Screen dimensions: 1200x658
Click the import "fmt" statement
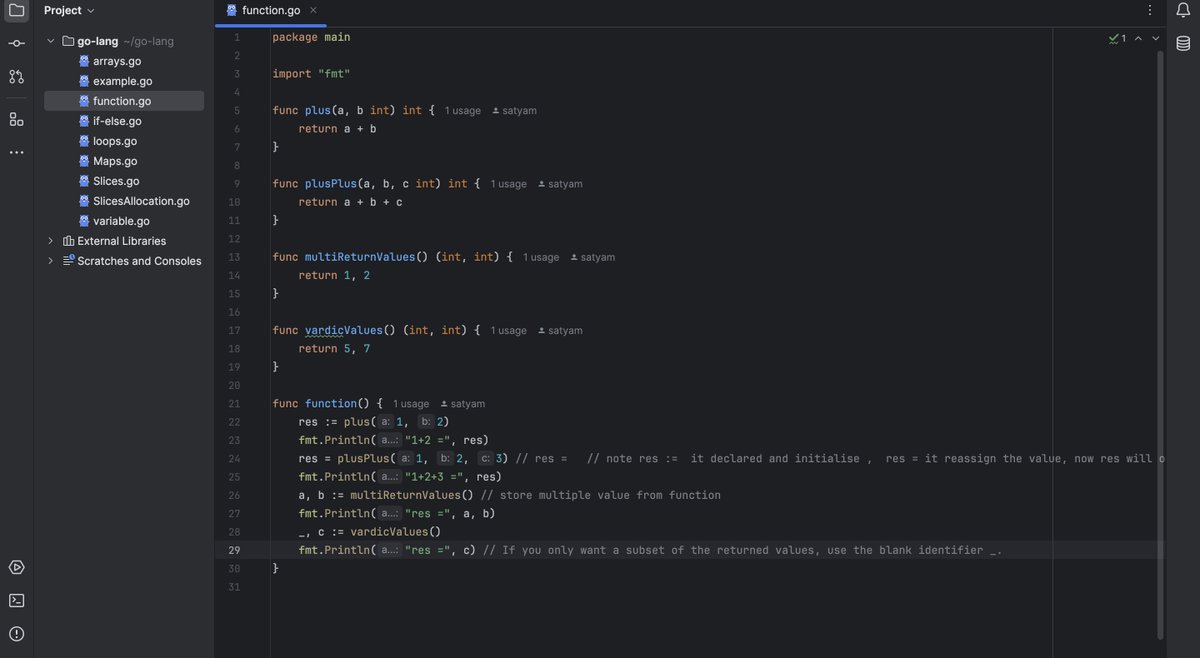pos(311,74)
